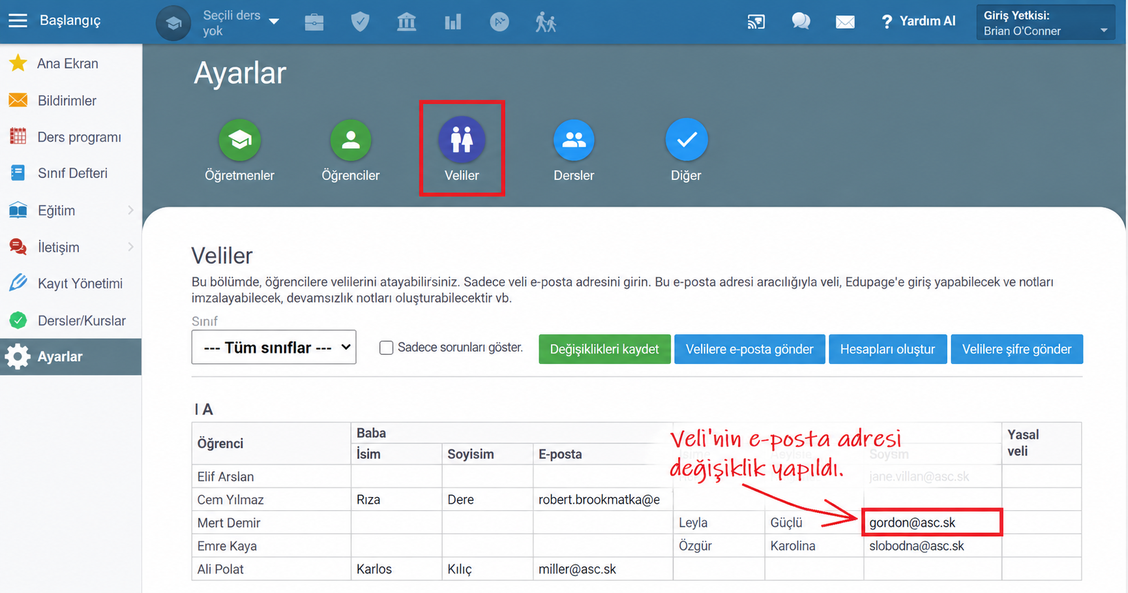Select the Öğretmenler settings icon

(x=240, y=140)
